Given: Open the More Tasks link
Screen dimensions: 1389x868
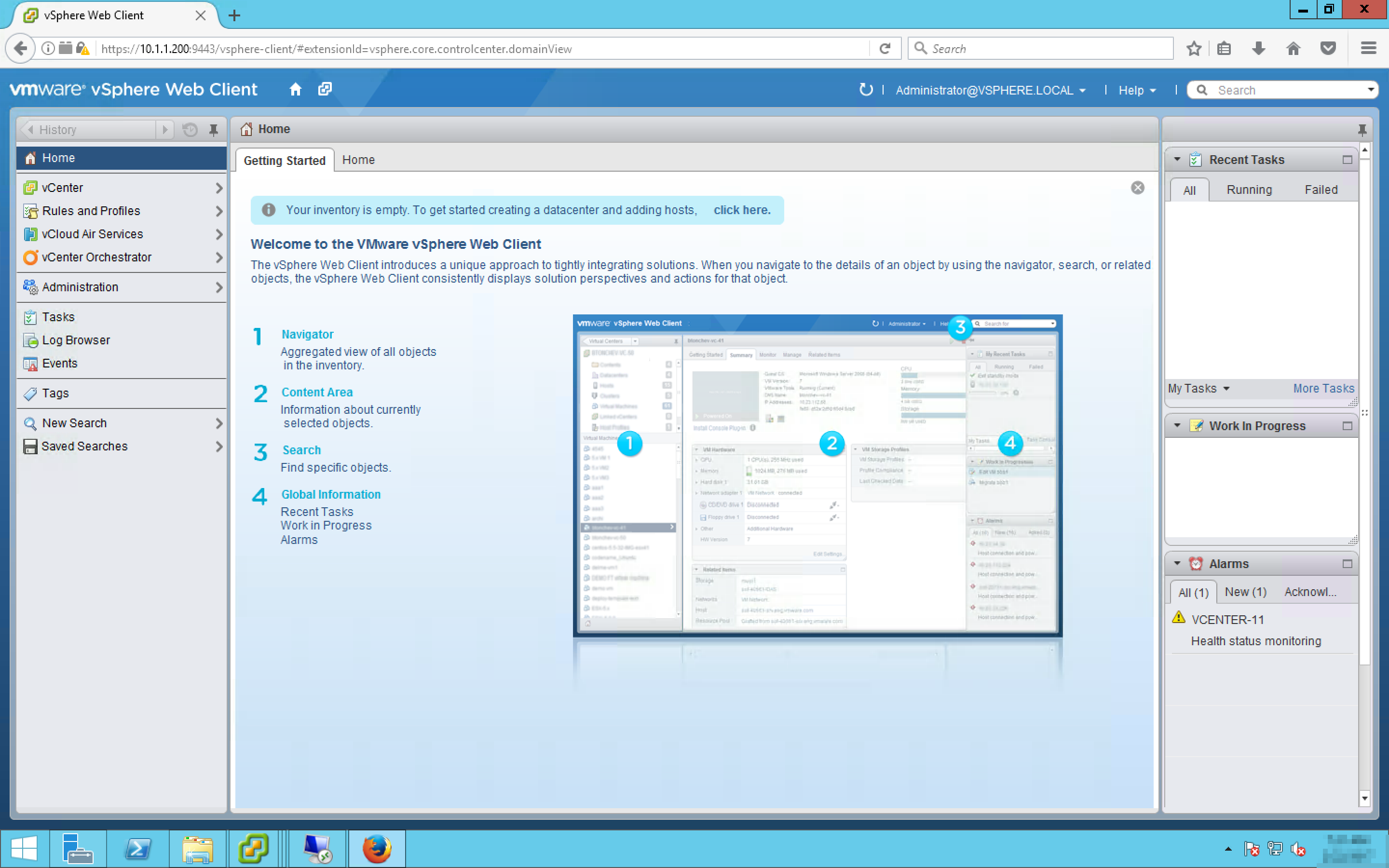Looking at the screenshot, I should click(x=1323, y=389).
